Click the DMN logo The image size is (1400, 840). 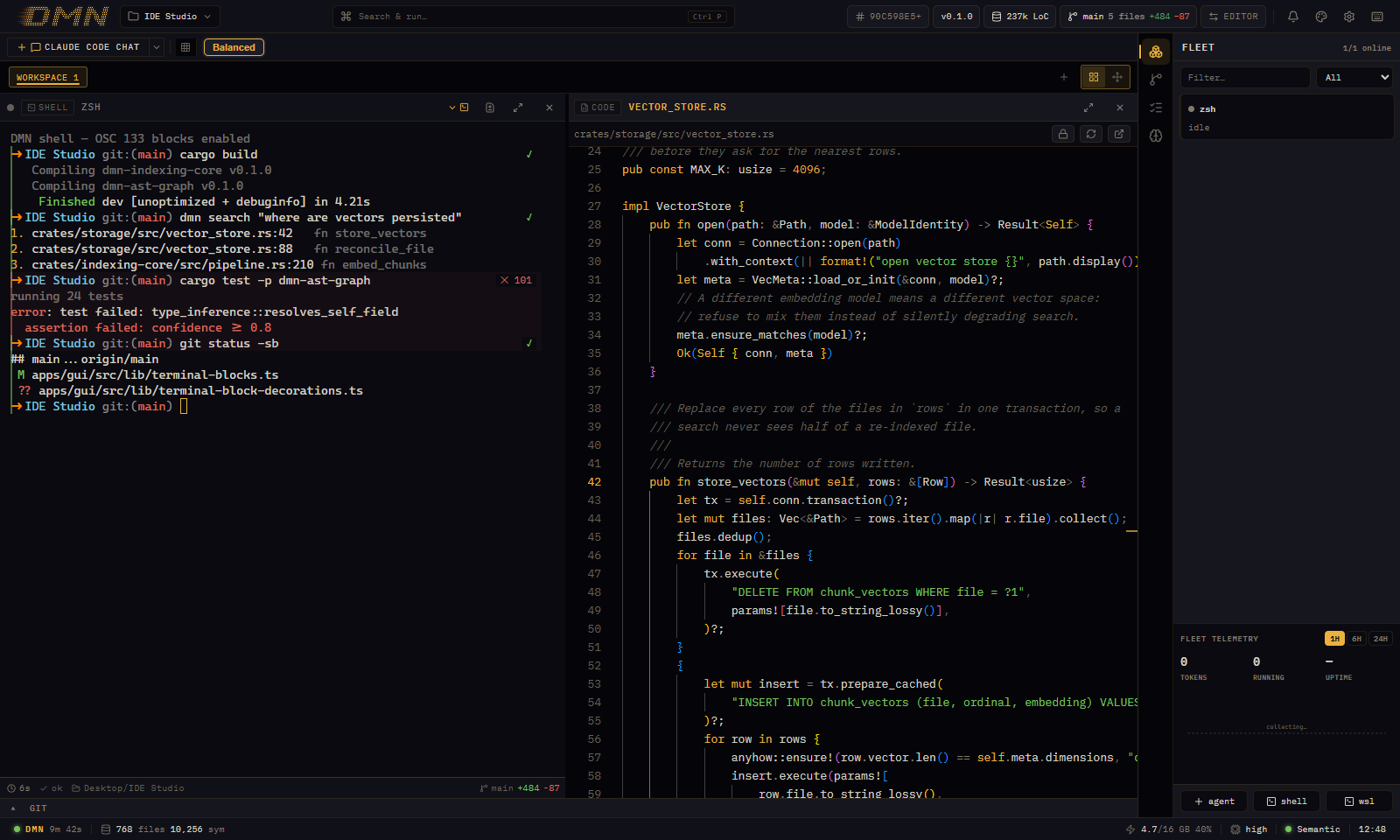pos(64,17)
